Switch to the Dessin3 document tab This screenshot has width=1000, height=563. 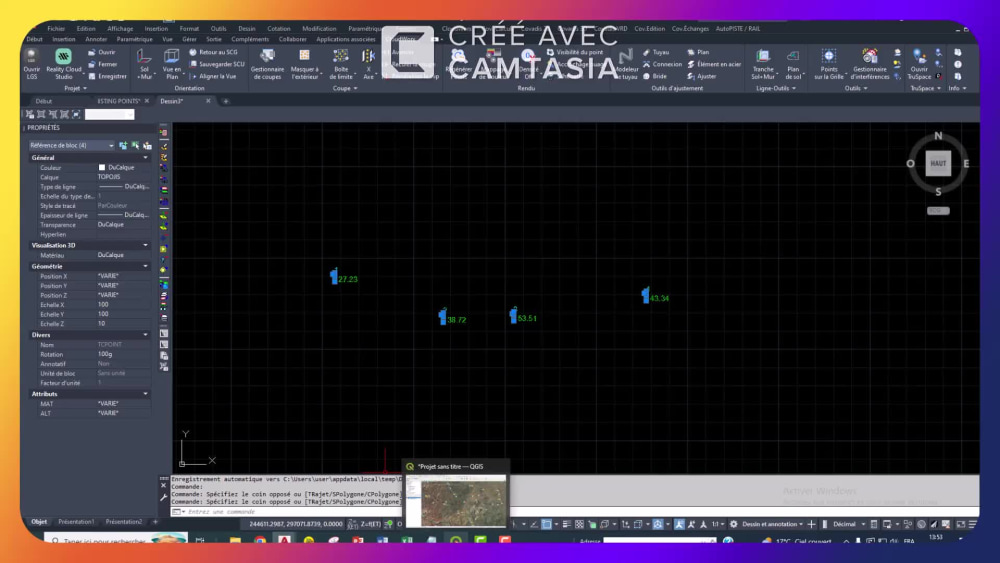(172, 101)
